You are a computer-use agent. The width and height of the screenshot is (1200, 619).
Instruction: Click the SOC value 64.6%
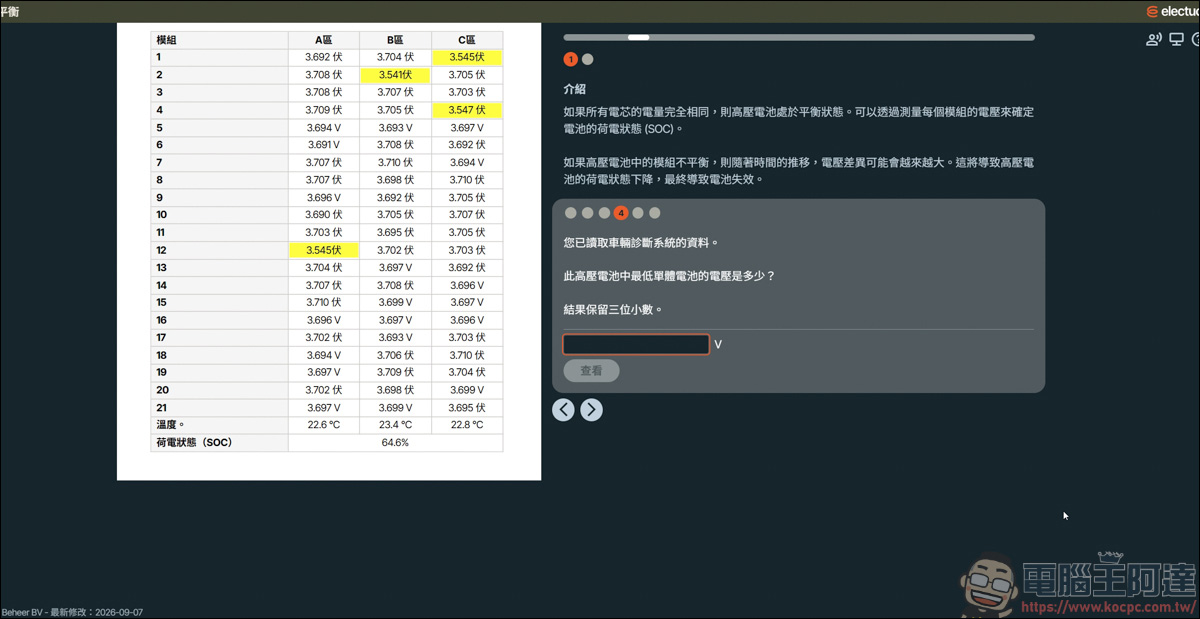[x=395, y=442]
